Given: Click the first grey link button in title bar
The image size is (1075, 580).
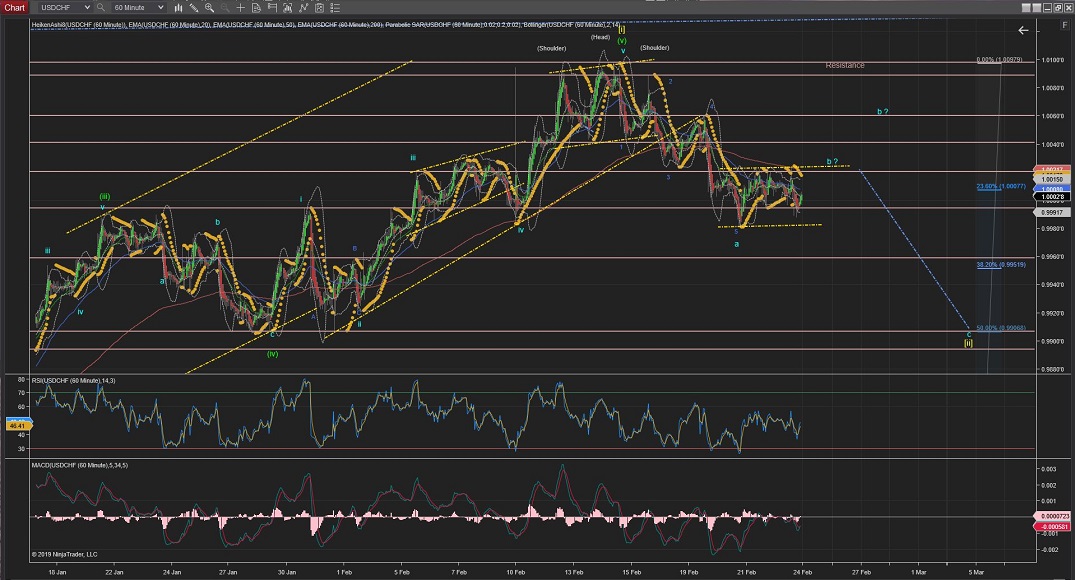Looking at the screenshot, I should tap(1026, 8).
